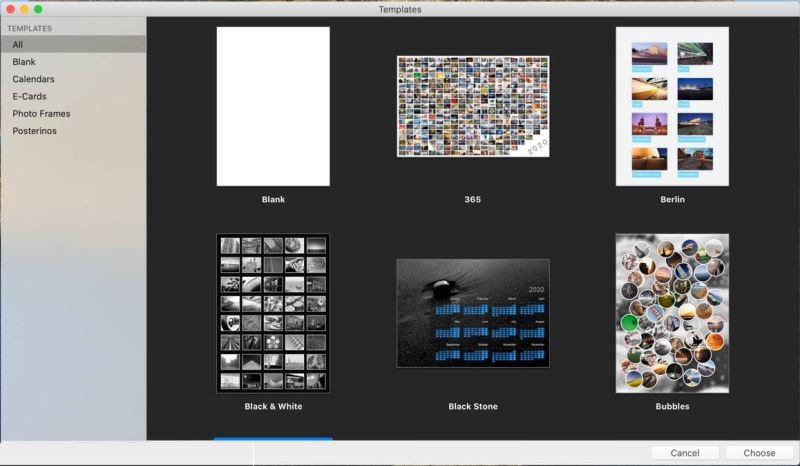
Task: Click the Cancel button
Action: (x=685, y=453)
